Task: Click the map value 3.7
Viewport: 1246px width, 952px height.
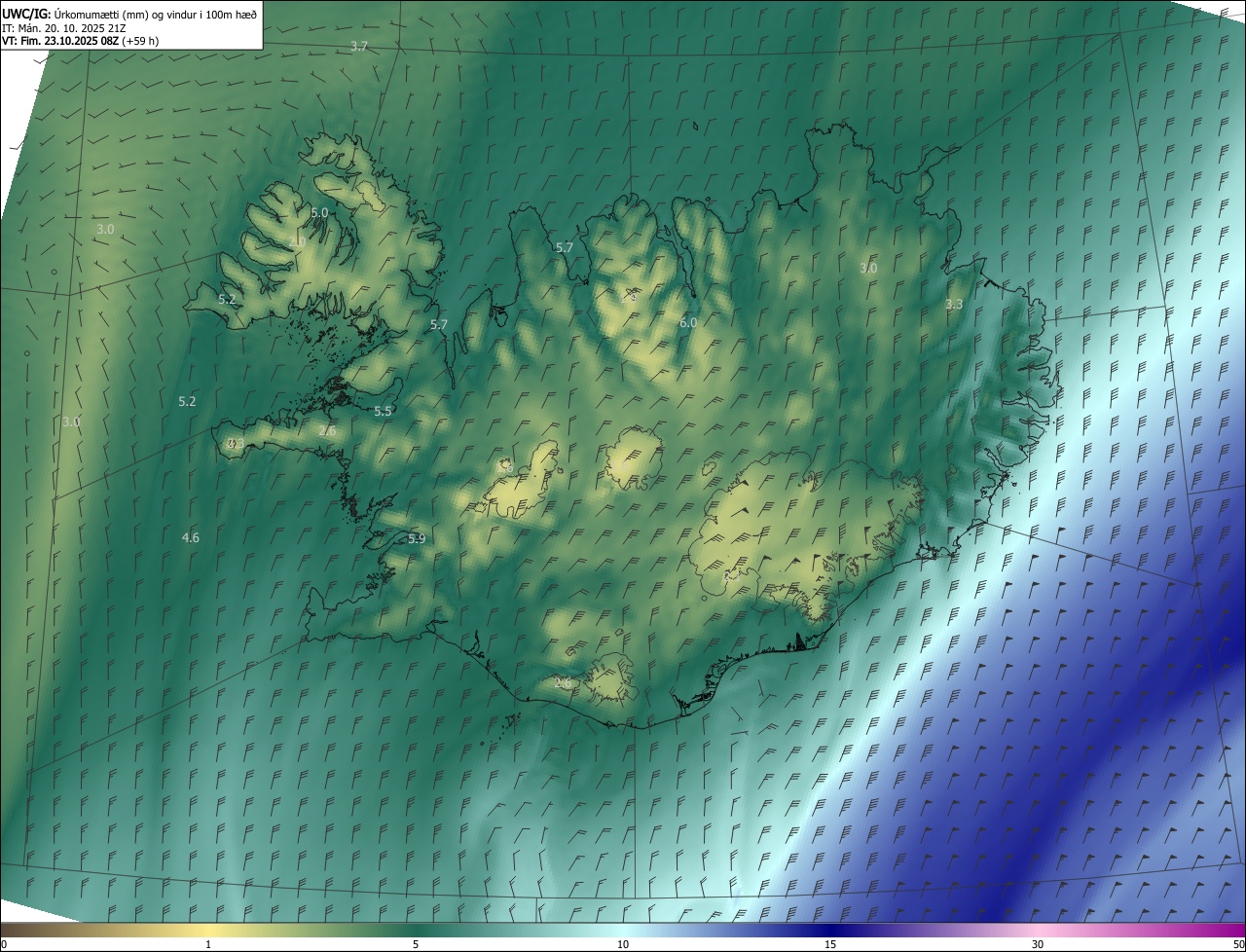Action: pyautogui.click(x=359, y=47)
